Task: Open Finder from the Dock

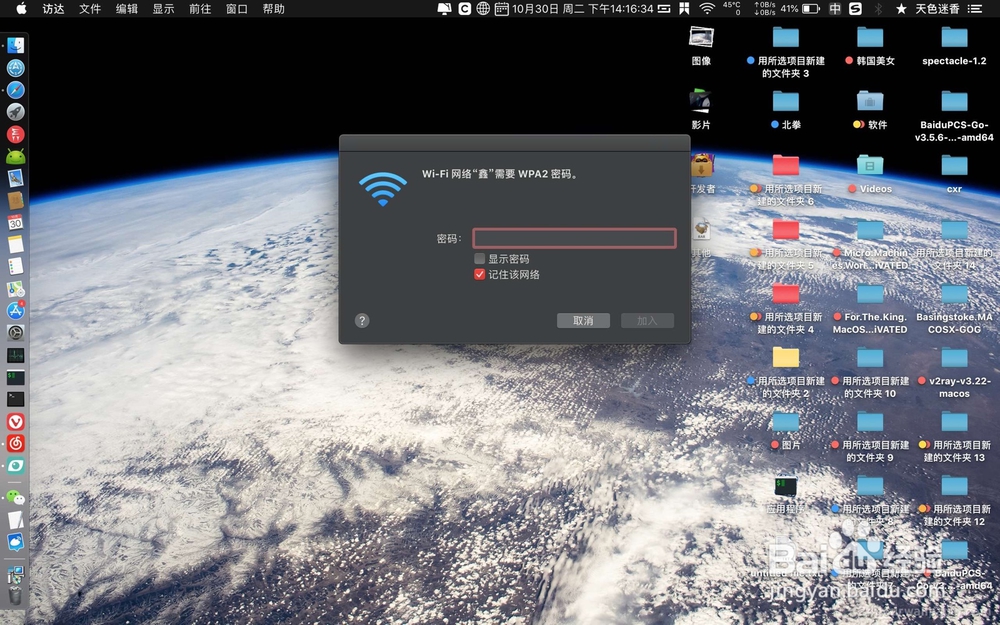Action: tap(14, 44)
